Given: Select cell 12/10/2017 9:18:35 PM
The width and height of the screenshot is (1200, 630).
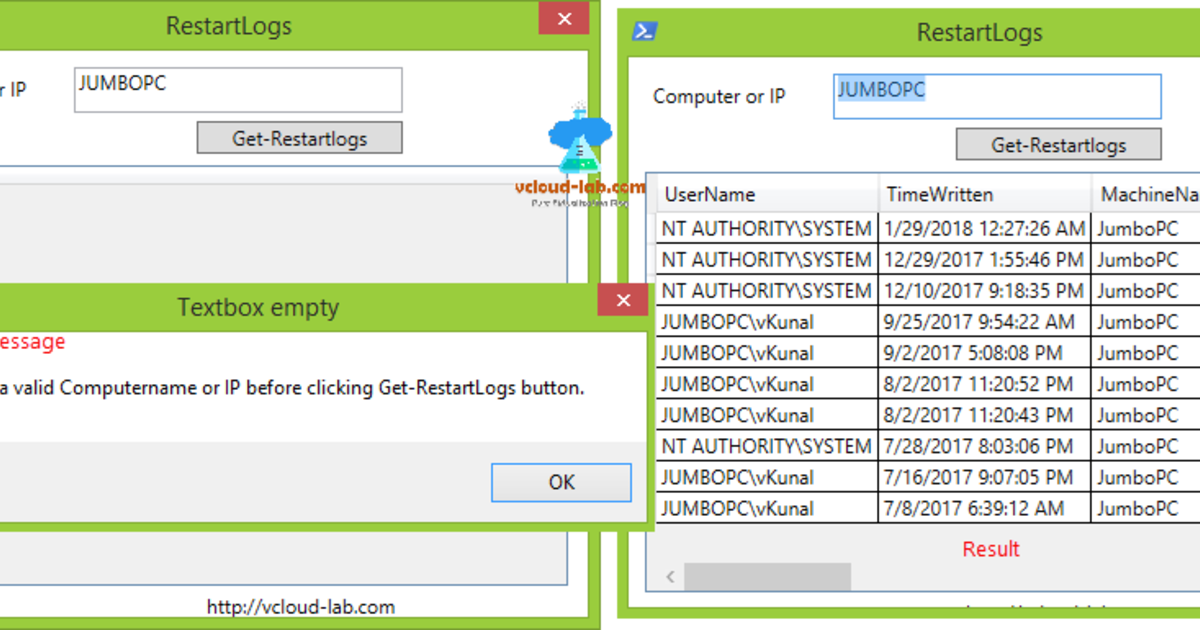Looking at the screenshot, I should 984,290.
